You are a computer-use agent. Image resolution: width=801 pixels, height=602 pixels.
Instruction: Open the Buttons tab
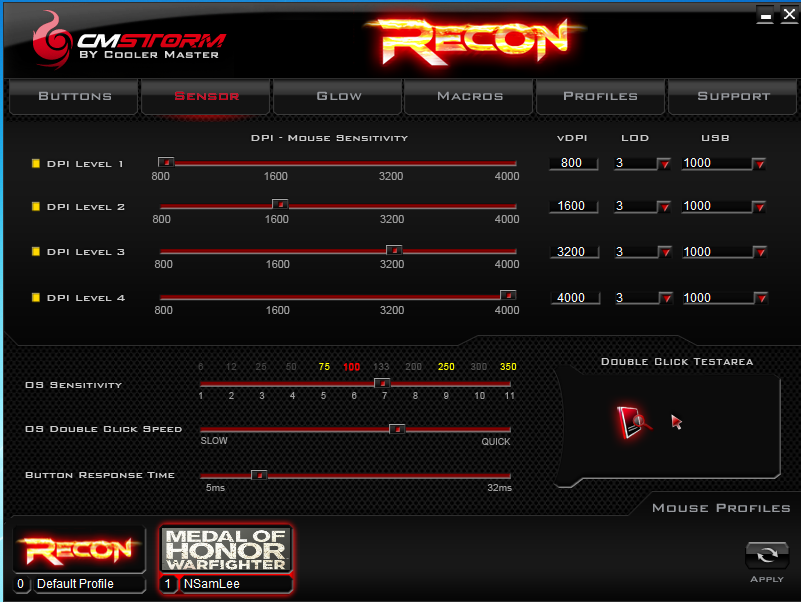pos(75,96)
